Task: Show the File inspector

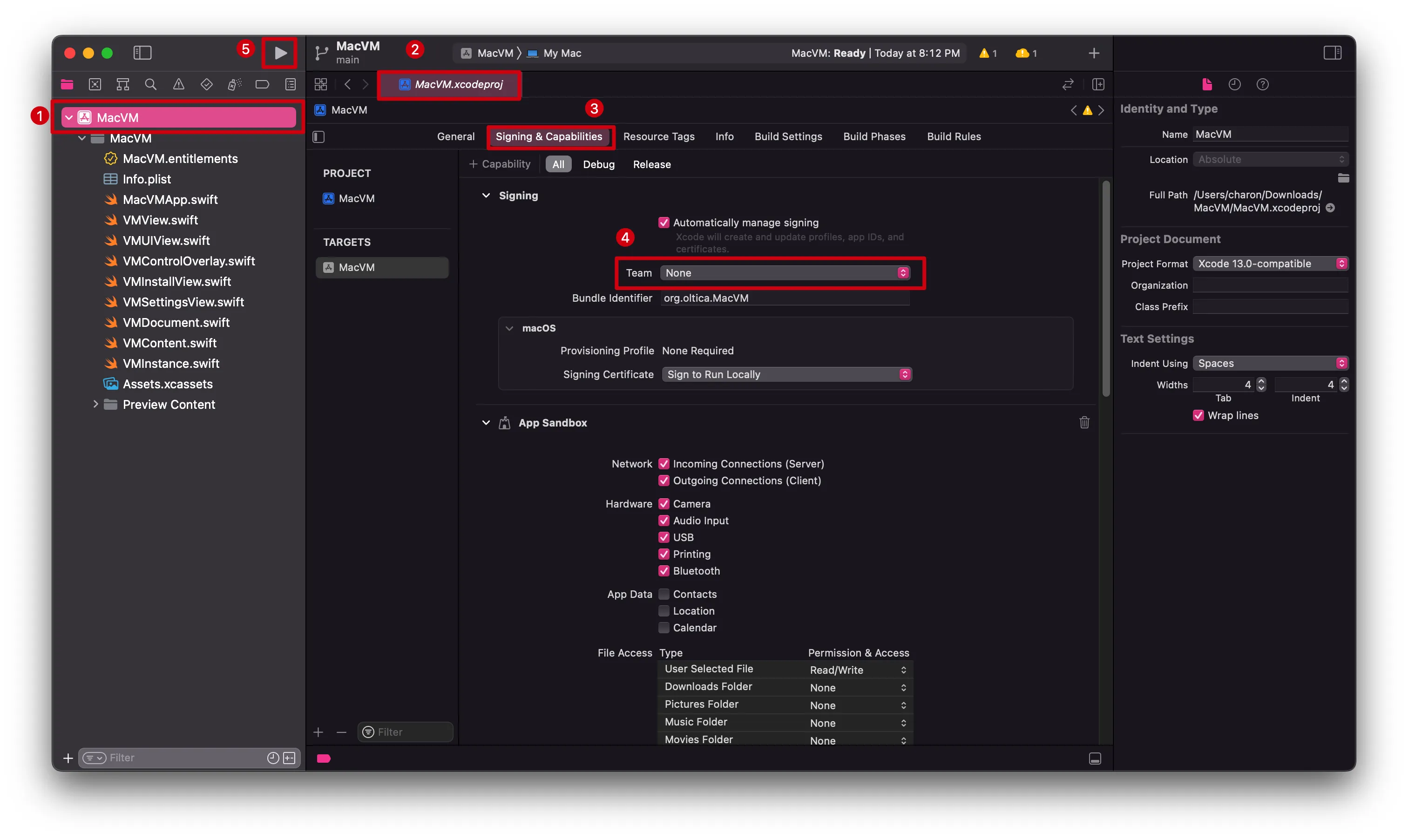Action: point(1206,84)
